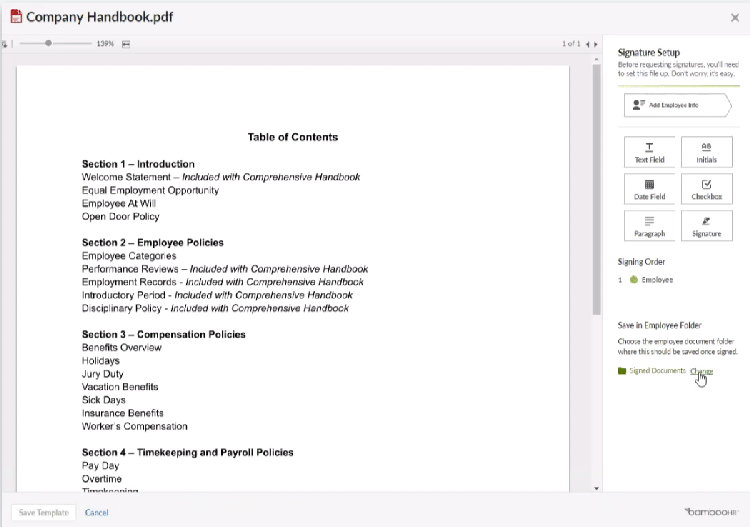Click the 139% zoom value
The height and width of the screenshot is (527, 750).
coord(105,44)
